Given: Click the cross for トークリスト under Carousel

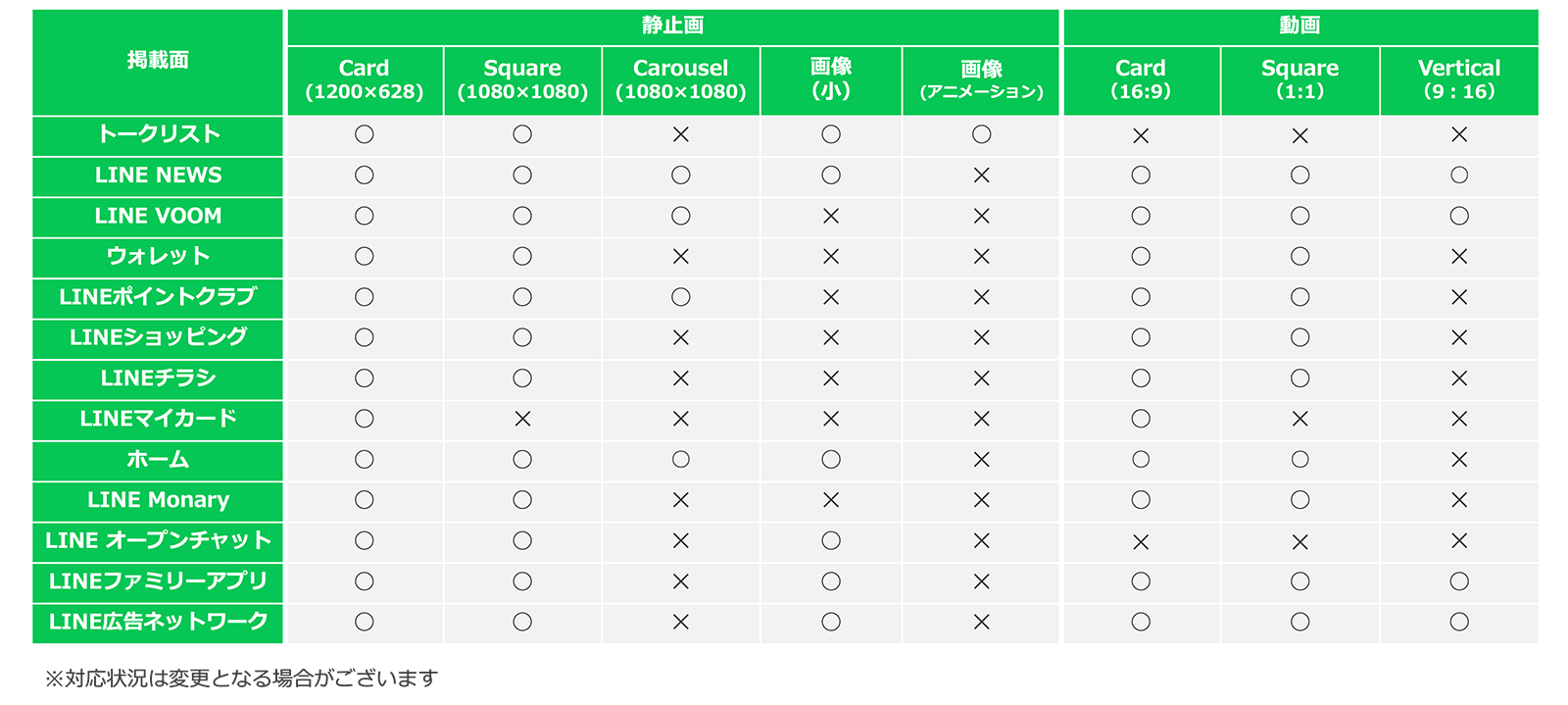Looking at the screenshot, I should 680,134.
